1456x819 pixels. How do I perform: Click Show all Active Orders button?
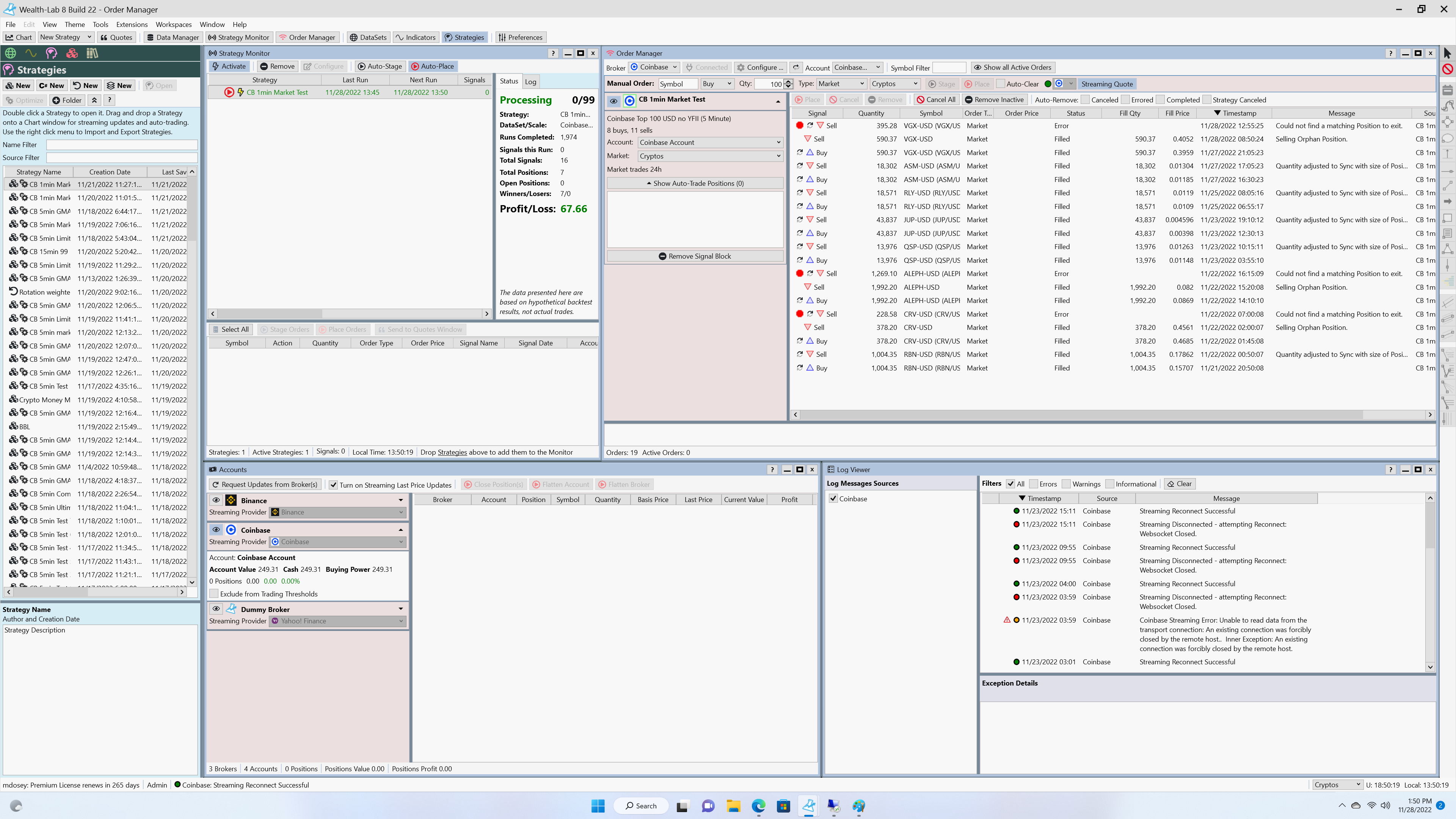click(x=1012, y=67)
